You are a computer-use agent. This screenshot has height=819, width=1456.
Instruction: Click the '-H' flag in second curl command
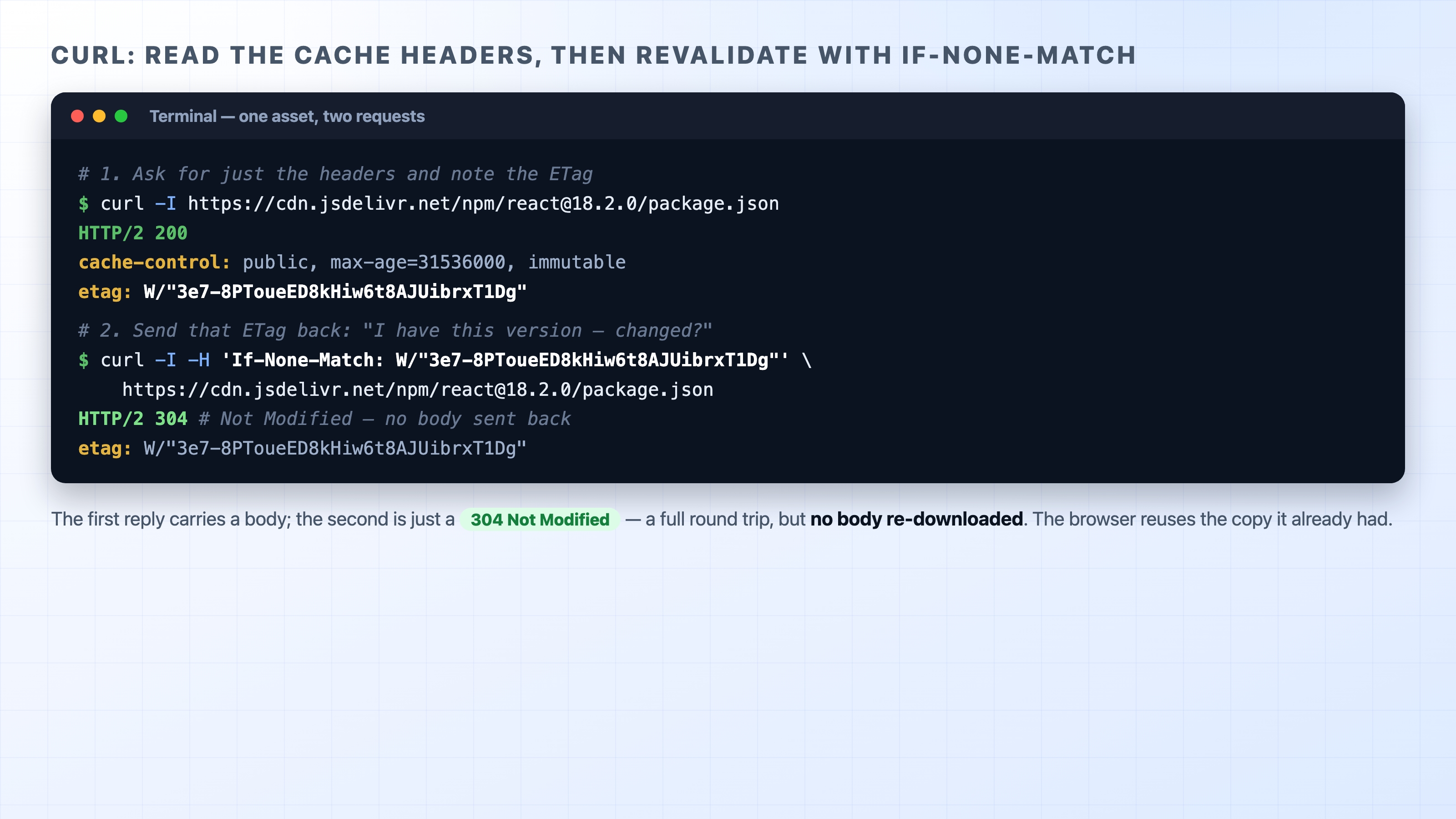198,360
